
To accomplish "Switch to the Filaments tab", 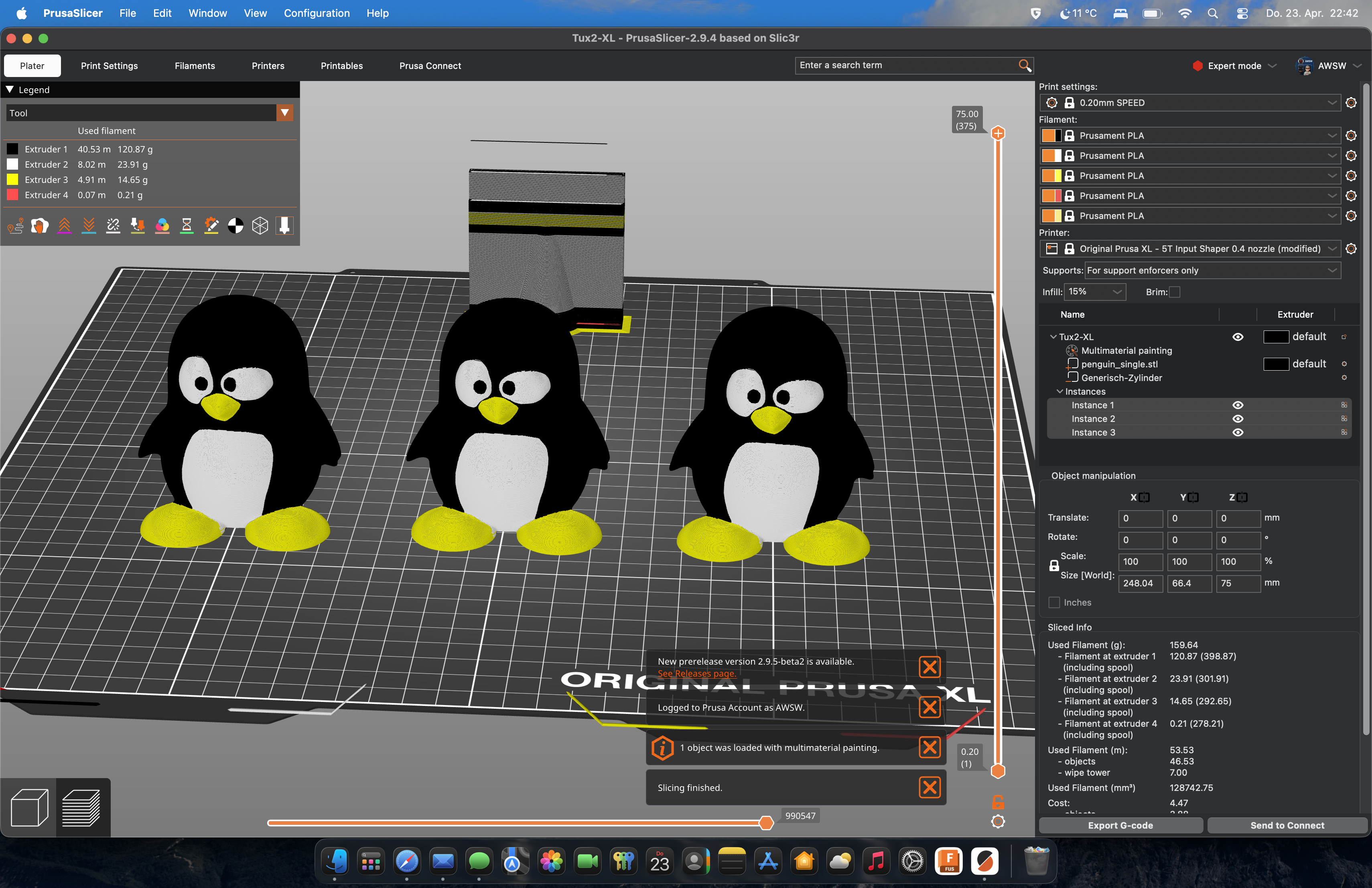I will pyautogui.click(x=195, y=66).
